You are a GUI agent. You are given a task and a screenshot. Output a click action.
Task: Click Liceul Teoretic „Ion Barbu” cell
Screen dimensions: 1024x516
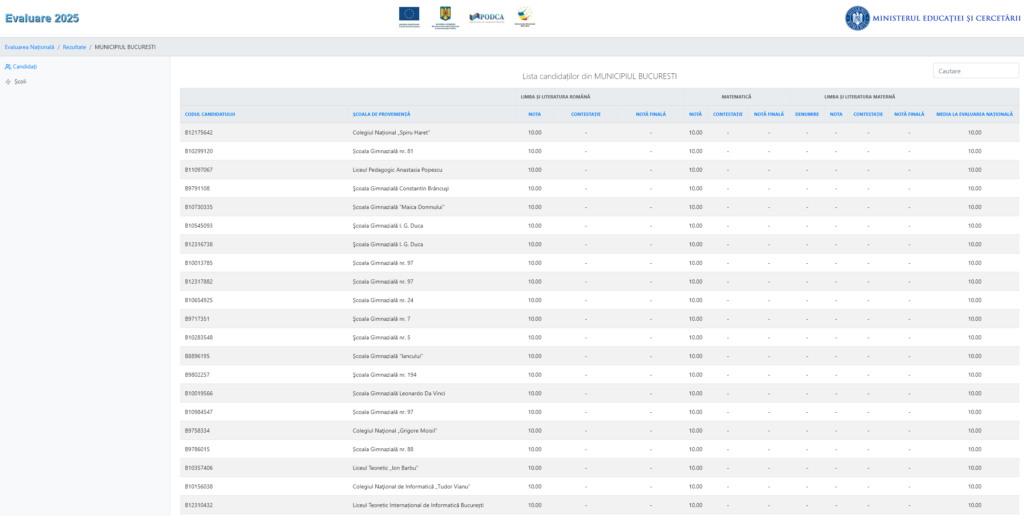point(385,468)
